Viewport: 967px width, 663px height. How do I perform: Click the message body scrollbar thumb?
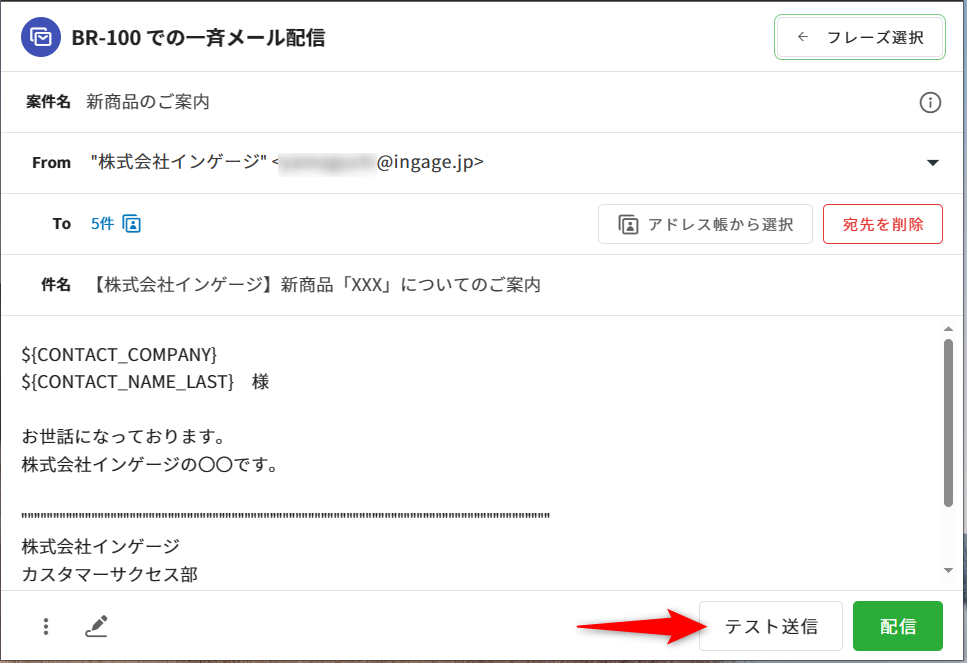(x=948, y=420)
